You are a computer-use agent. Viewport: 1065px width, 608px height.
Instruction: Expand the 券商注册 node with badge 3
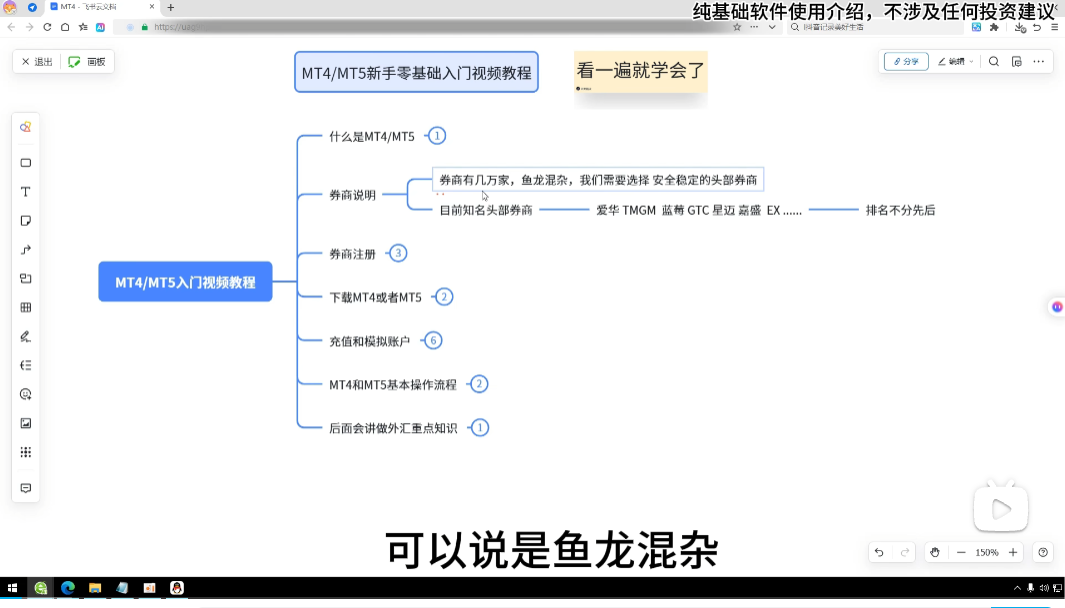tap(398, 253)
